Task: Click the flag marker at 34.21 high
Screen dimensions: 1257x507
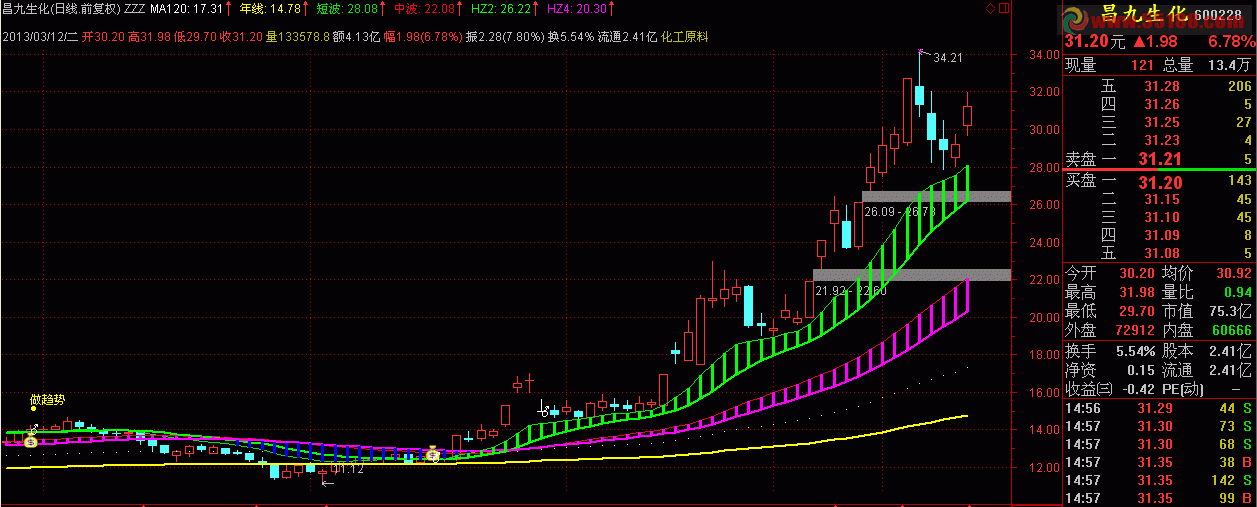Action: point(922,52)
